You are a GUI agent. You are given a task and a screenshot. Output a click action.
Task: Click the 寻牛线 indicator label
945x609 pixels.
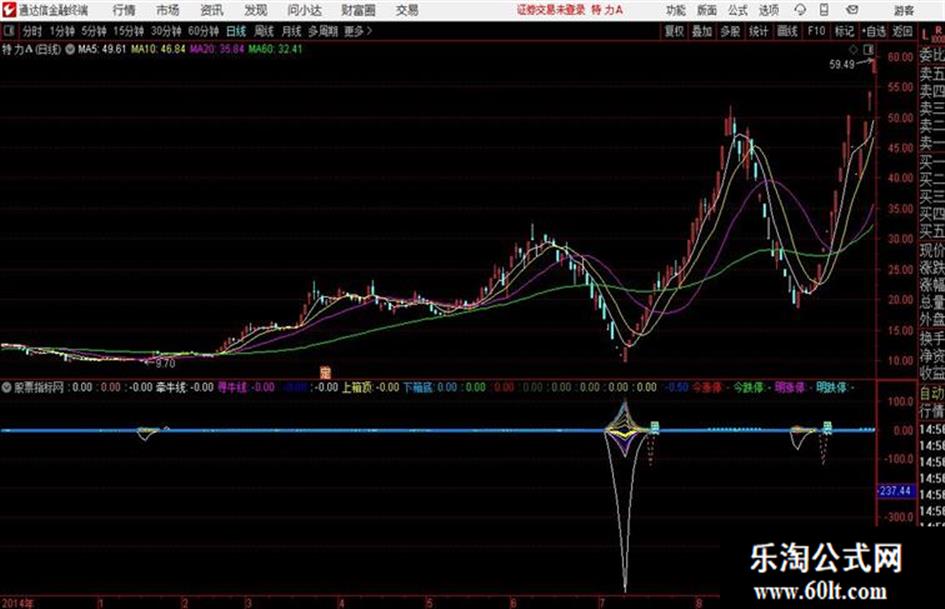[x=232, y=388]
